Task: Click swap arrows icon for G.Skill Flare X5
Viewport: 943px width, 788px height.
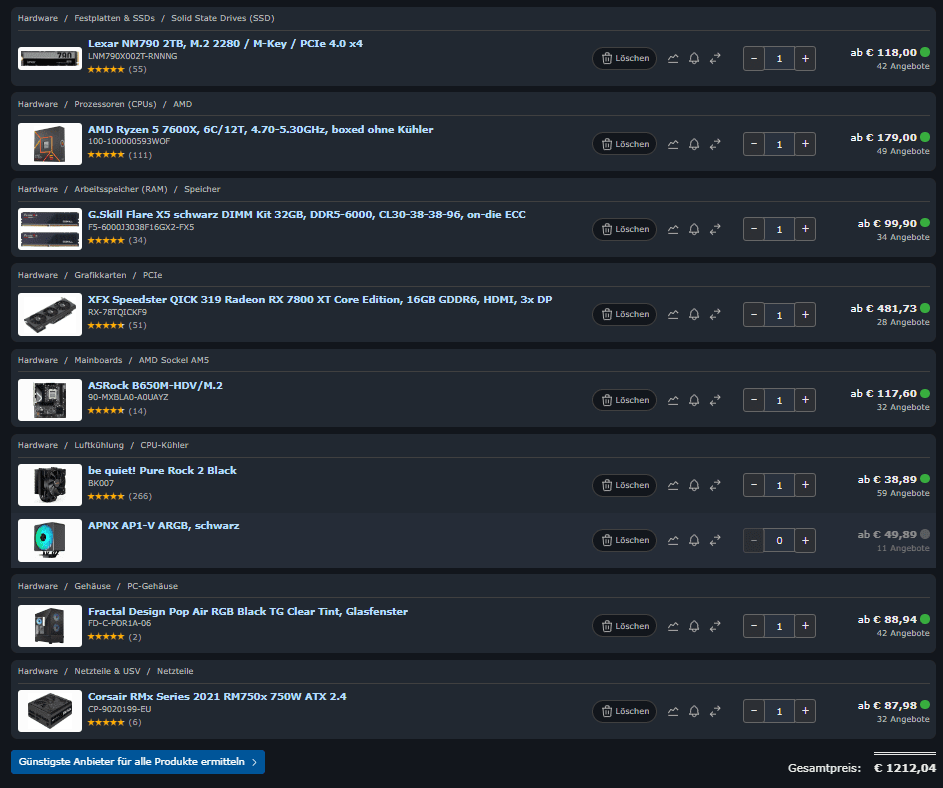Action: tap(715, 229)
